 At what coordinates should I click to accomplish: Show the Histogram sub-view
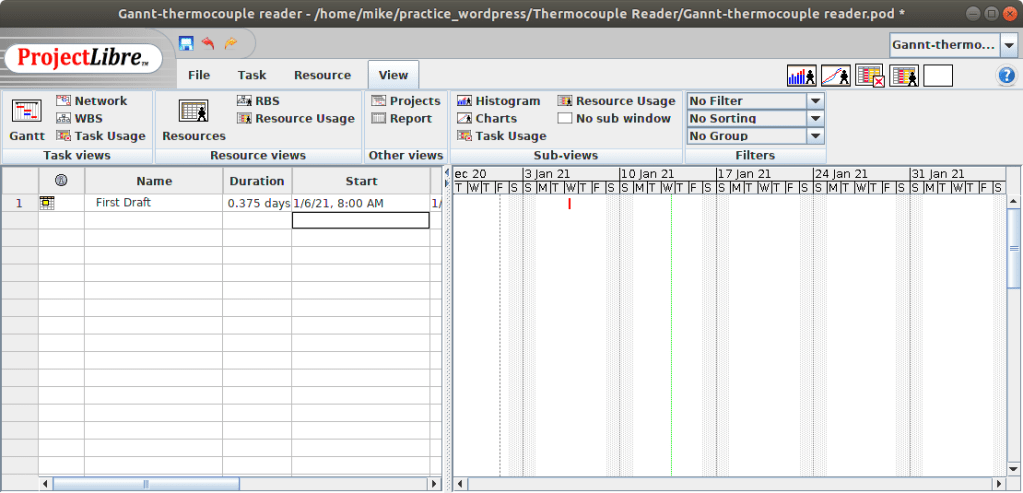(x=499, y=101)
